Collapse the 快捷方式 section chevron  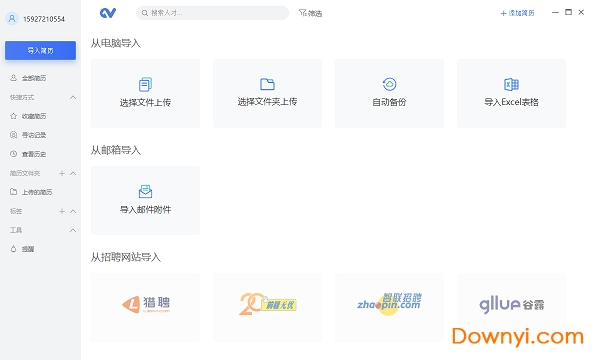coord(73,97)
